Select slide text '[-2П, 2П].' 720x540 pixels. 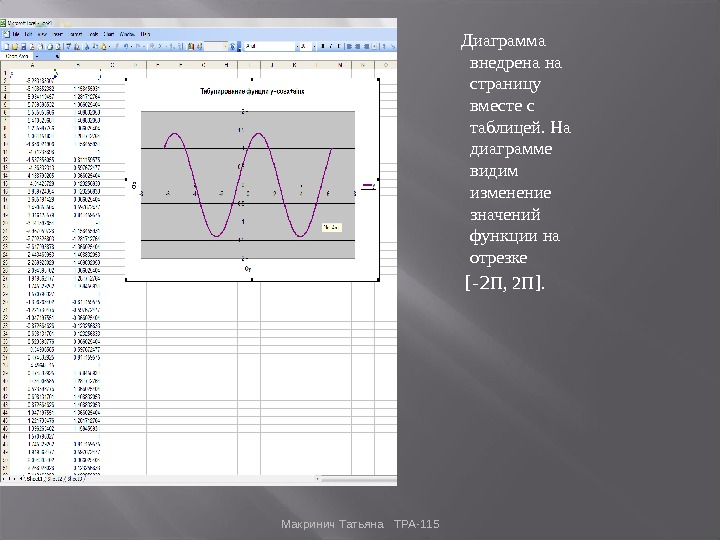(x=504, y=283)
